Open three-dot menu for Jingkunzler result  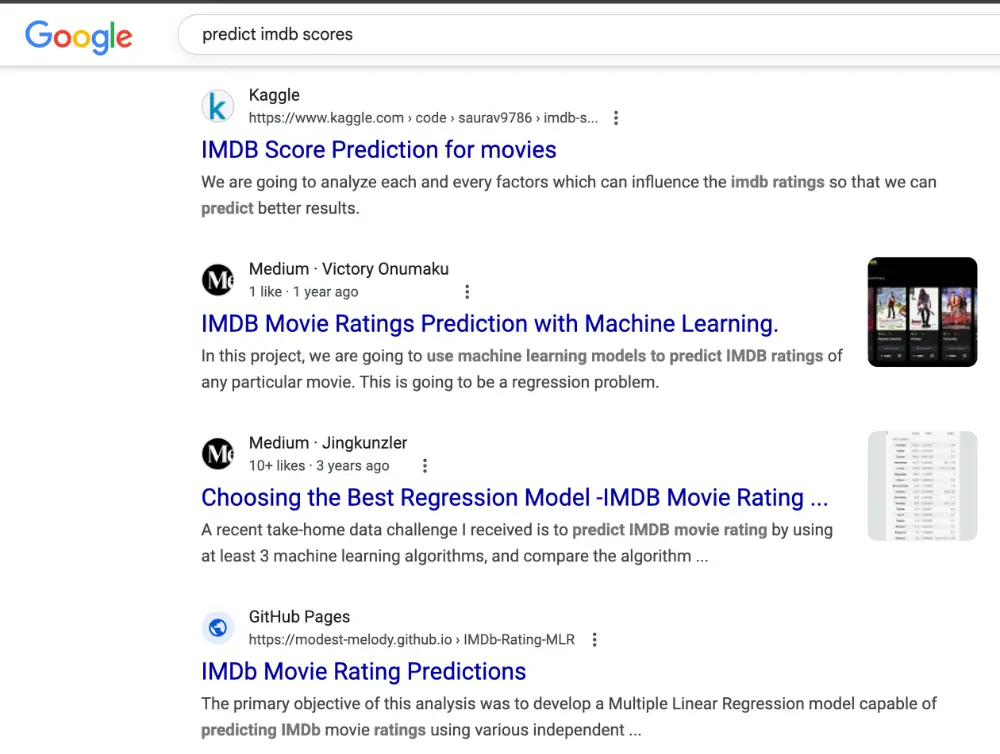(x=425, y=466)
